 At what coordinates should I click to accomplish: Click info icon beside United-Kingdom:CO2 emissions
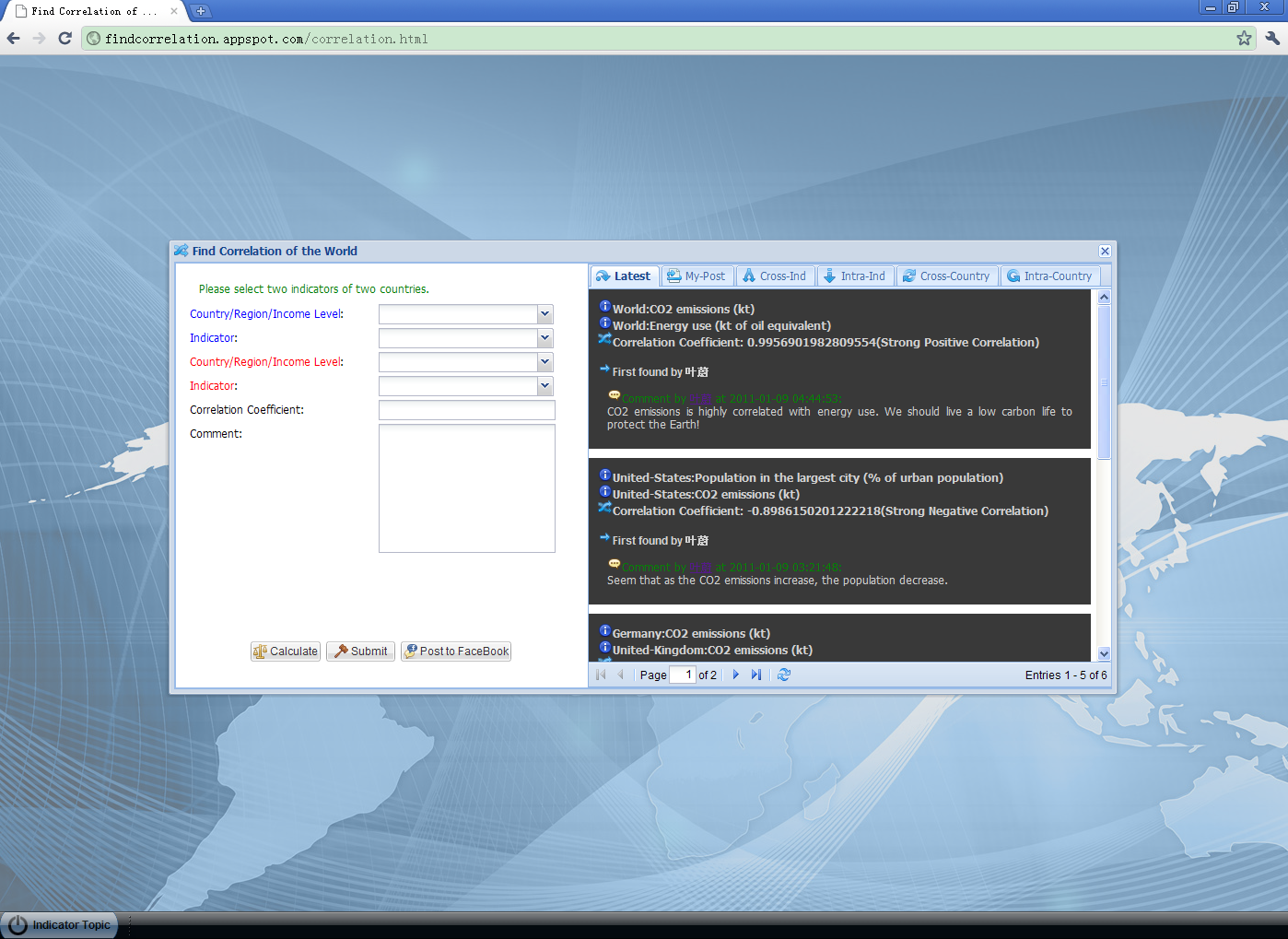[x=605, y=647]
